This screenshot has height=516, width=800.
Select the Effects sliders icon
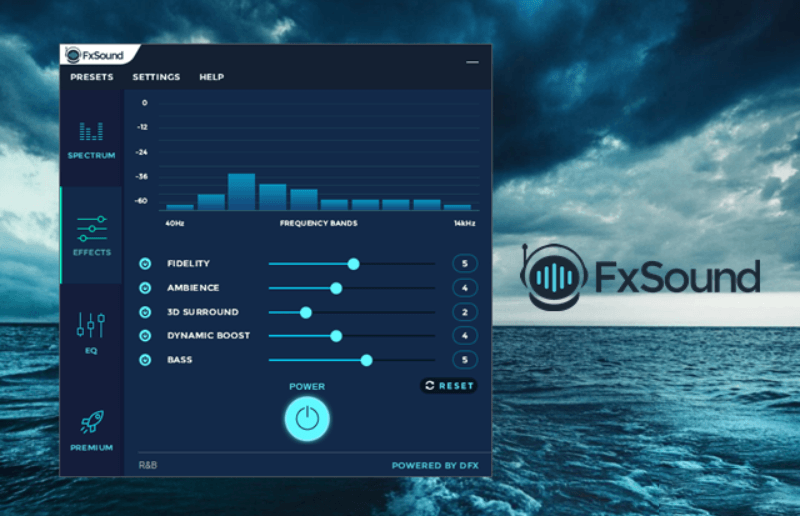91,227
